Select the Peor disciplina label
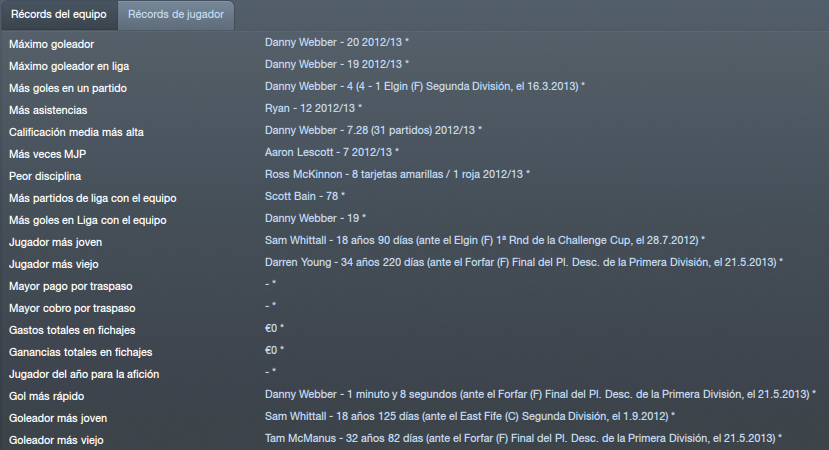Screen dimensions: 829x450 pos(45,177)
